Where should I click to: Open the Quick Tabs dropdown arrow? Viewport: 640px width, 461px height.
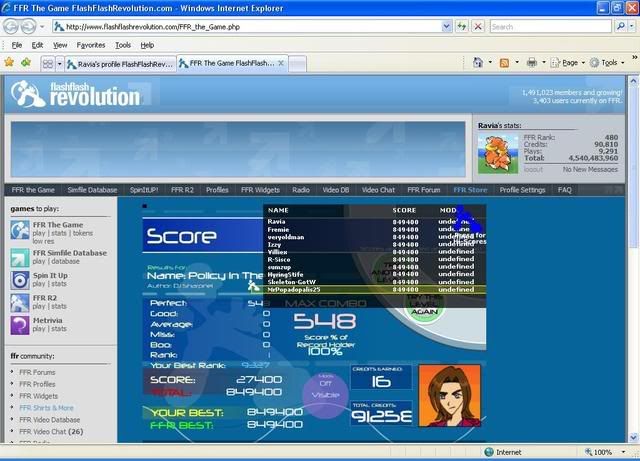tap(62, 63)
